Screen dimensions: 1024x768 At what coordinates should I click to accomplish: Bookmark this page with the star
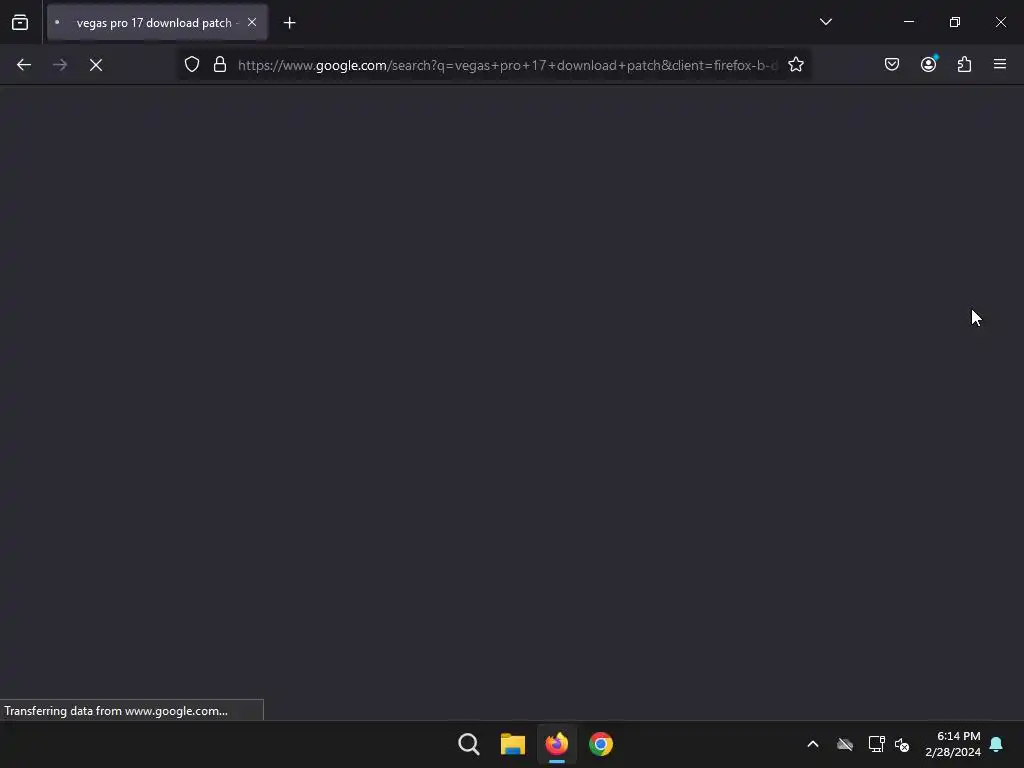pos(795,65)
